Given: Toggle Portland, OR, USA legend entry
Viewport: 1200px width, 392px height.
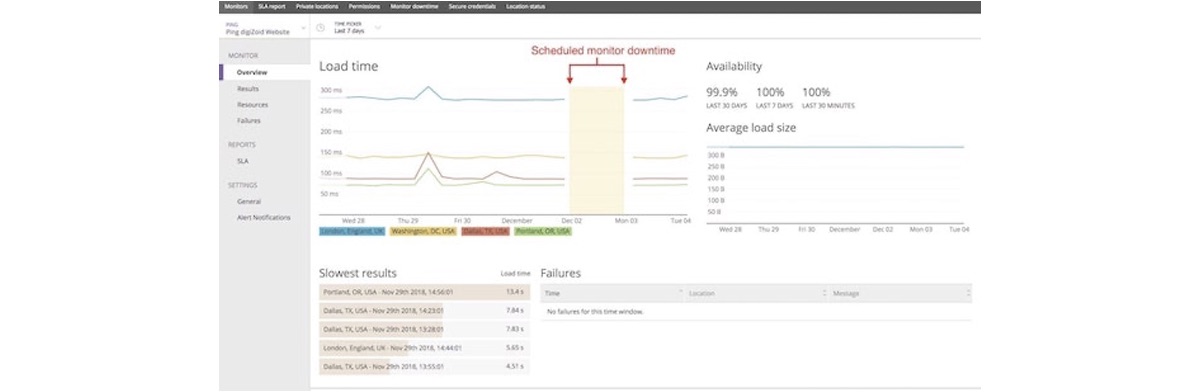Looking at the screenshot, I should tap(543, 231).
